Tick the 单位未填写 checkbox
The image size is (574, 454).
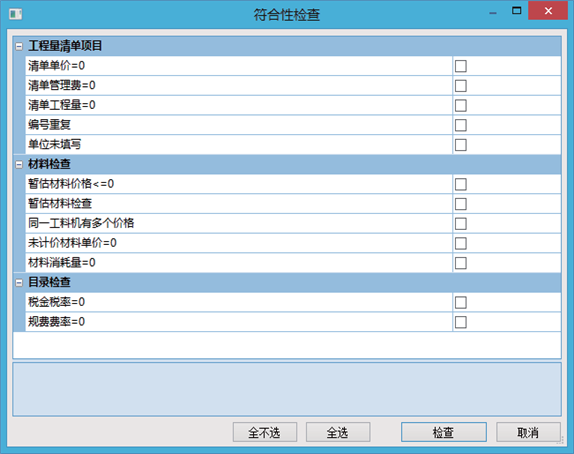461,145
